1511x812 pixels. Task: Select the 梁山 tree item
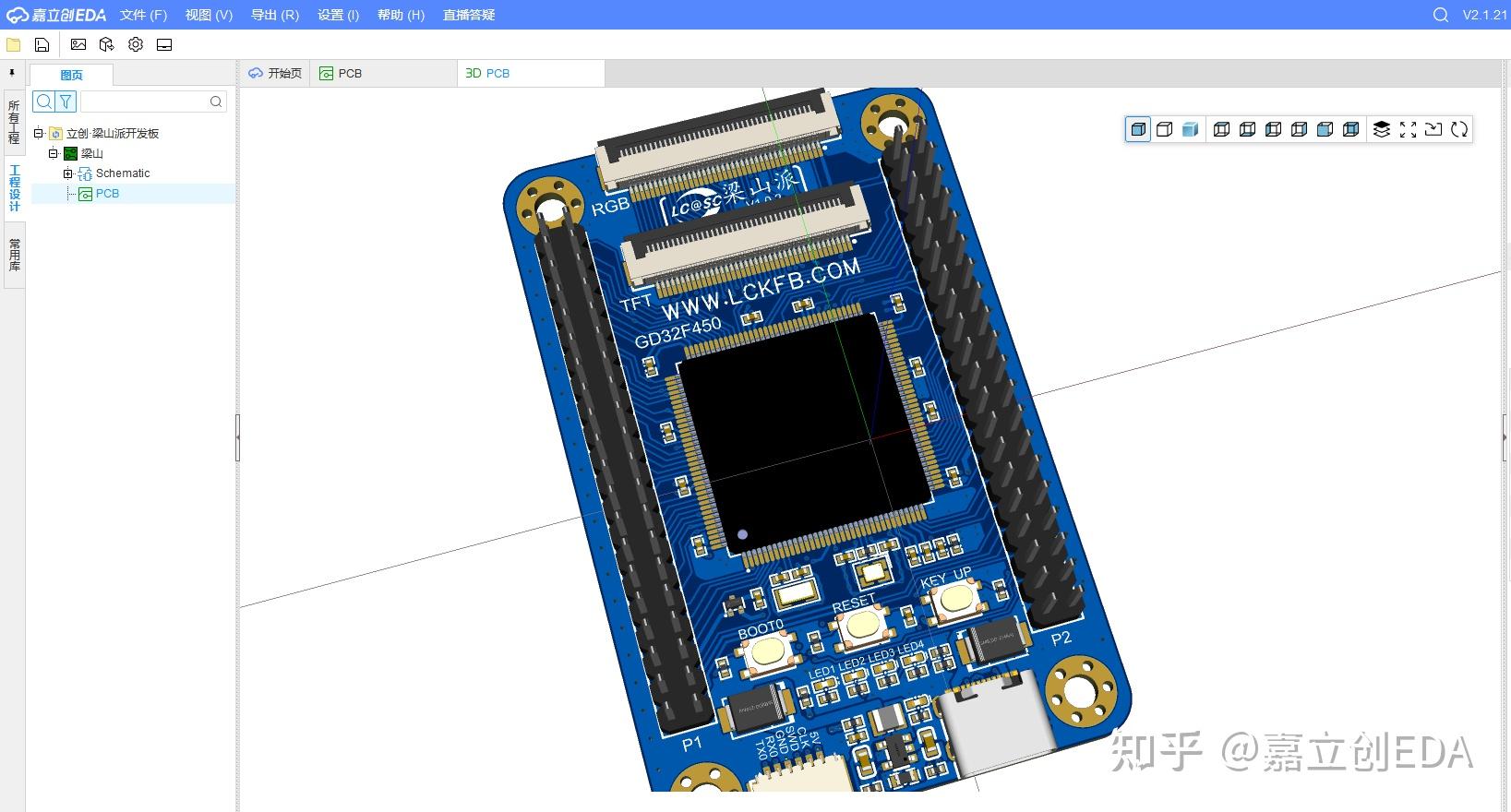92,153
